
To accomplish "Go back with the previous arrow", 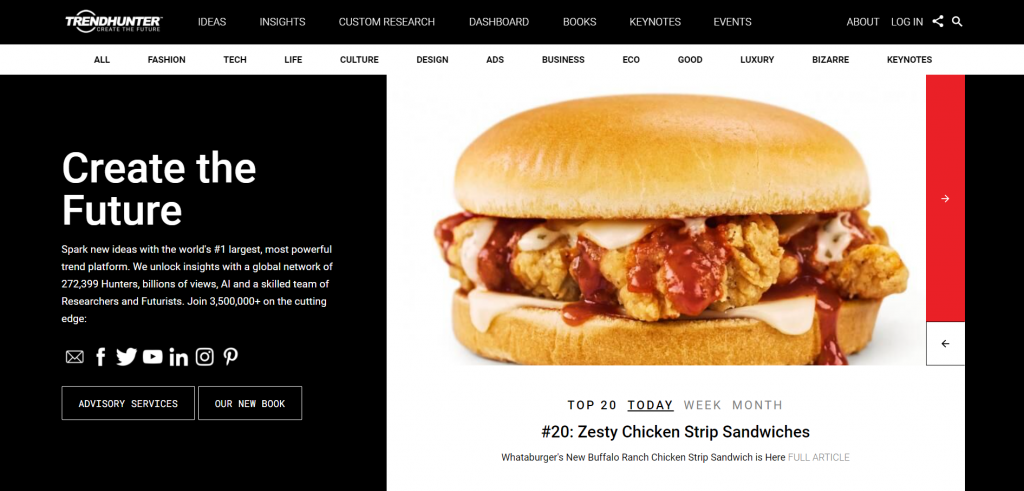I will coord(945,343).
